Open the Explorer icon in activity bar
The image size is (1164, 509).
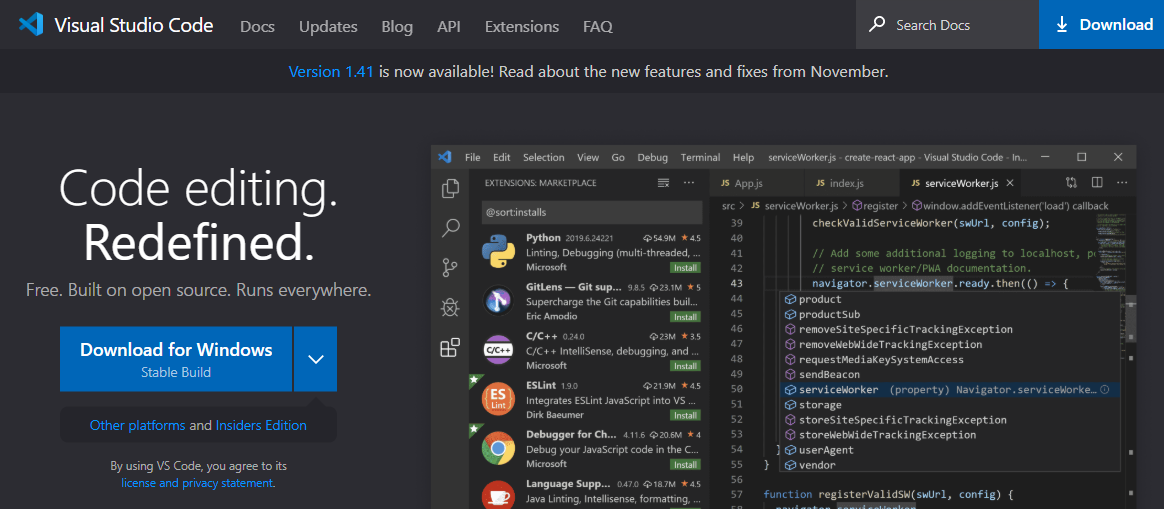tap(450, 188)
